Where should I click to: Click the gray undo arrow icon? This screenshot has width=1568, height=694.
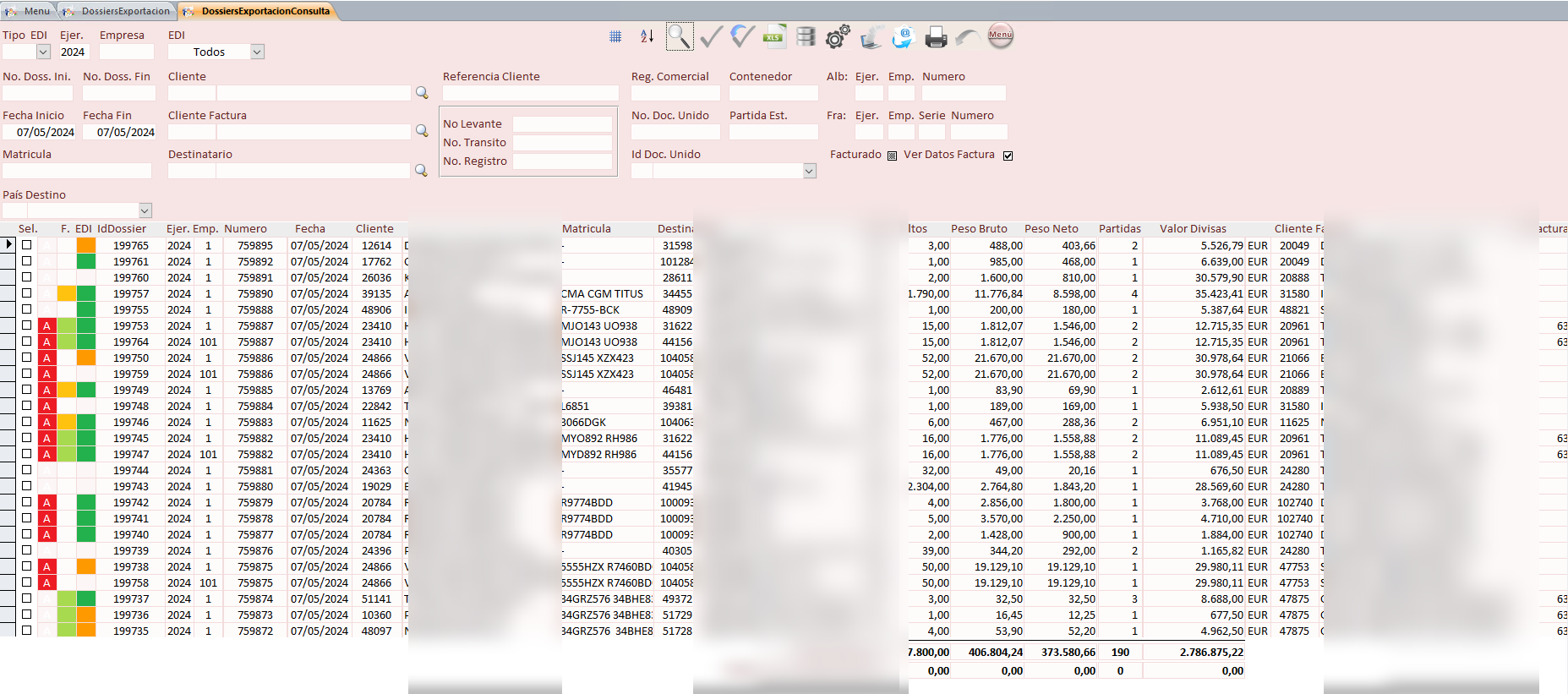[967, 37]
